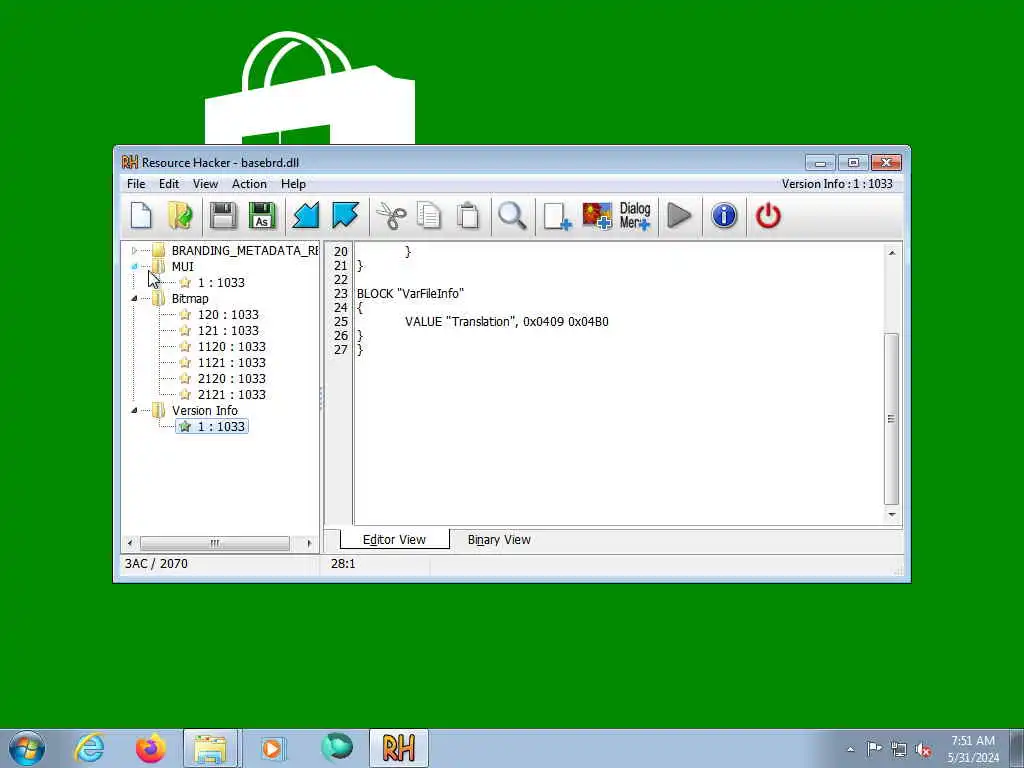Image resolution: width=1024 pixels, height=768 pixels.
Task: Select the MUI folder label
Action: 182,266
